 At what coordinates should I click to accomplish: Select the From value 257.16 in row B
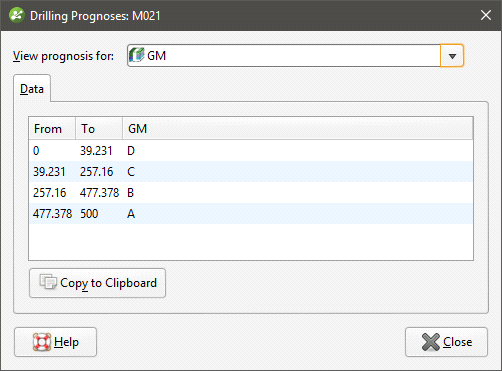click(x=50, y=193)
